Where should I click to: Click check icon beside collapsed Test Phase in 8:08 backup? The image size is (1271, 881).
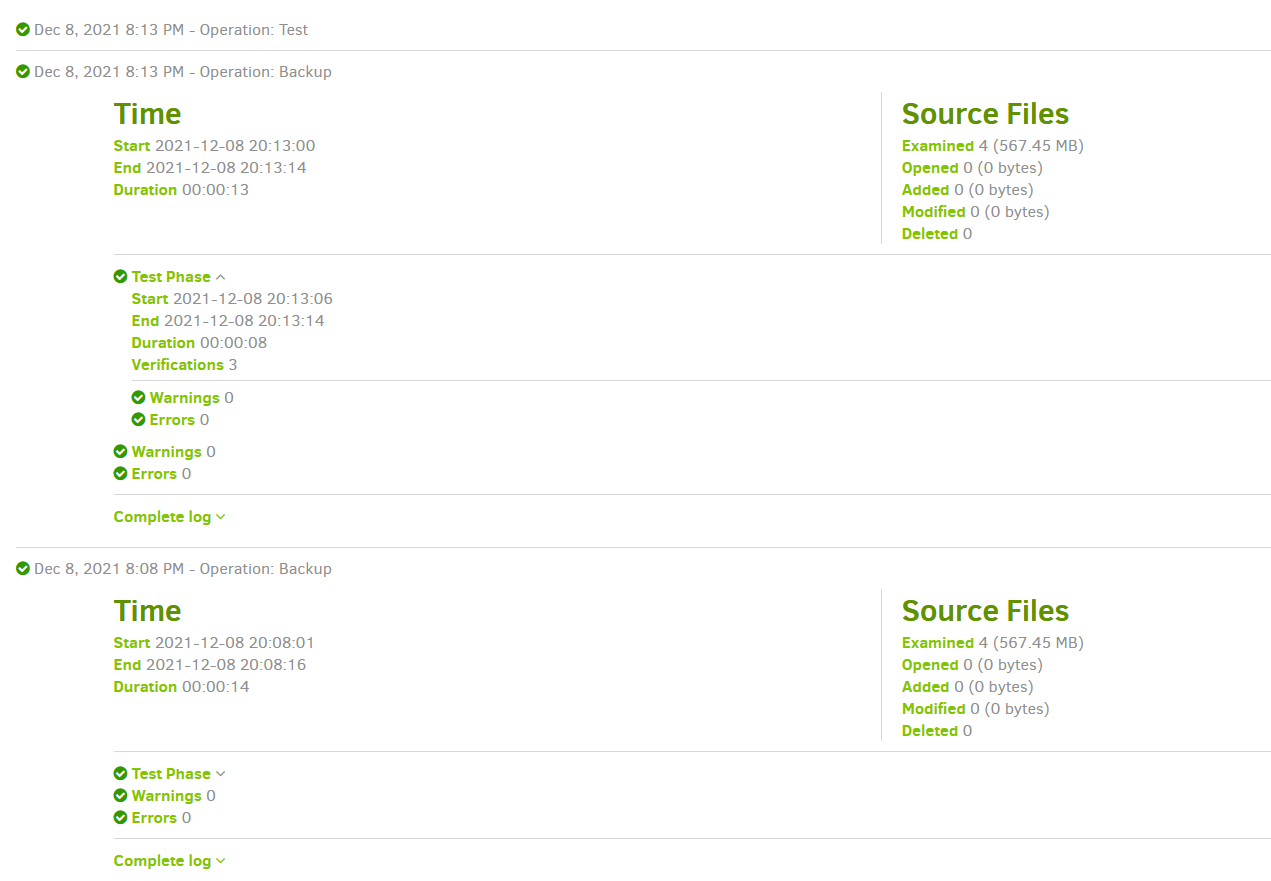click(x=120, y=774)
